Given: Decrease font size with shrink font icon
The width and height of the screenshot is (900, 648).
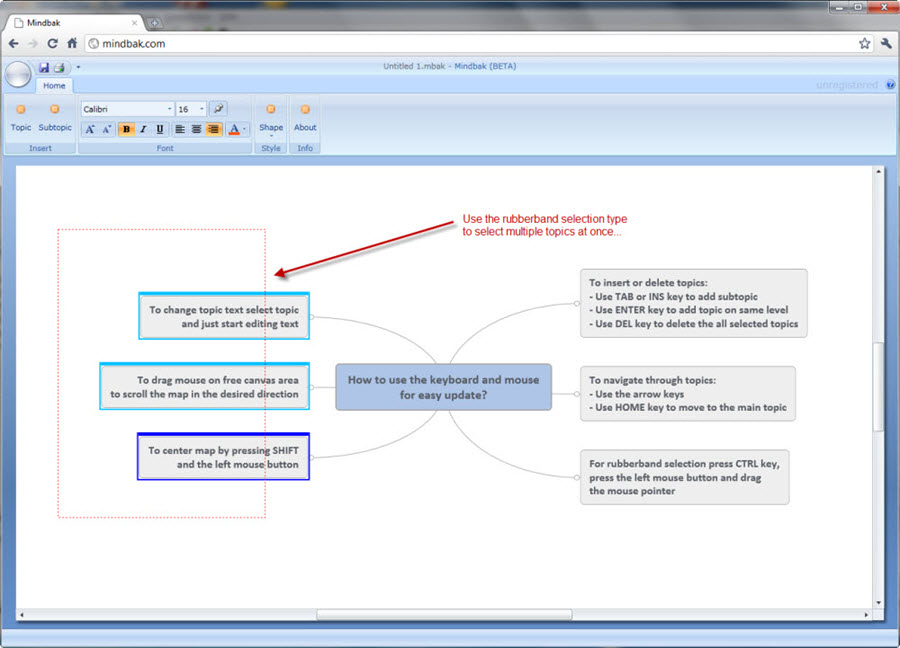Looking at the screenshot, I should (106, 129).
